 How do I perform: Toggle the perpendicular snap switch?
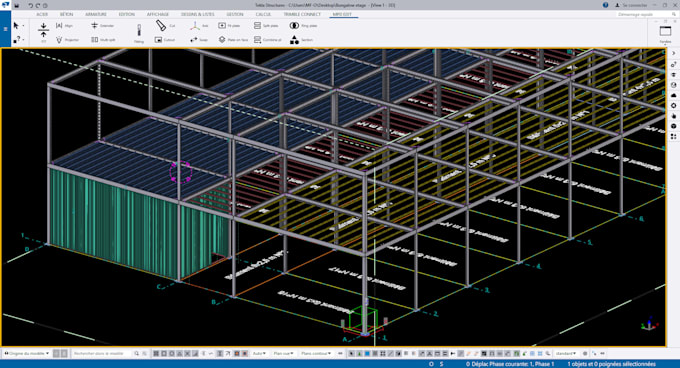[x=195, y=354]
